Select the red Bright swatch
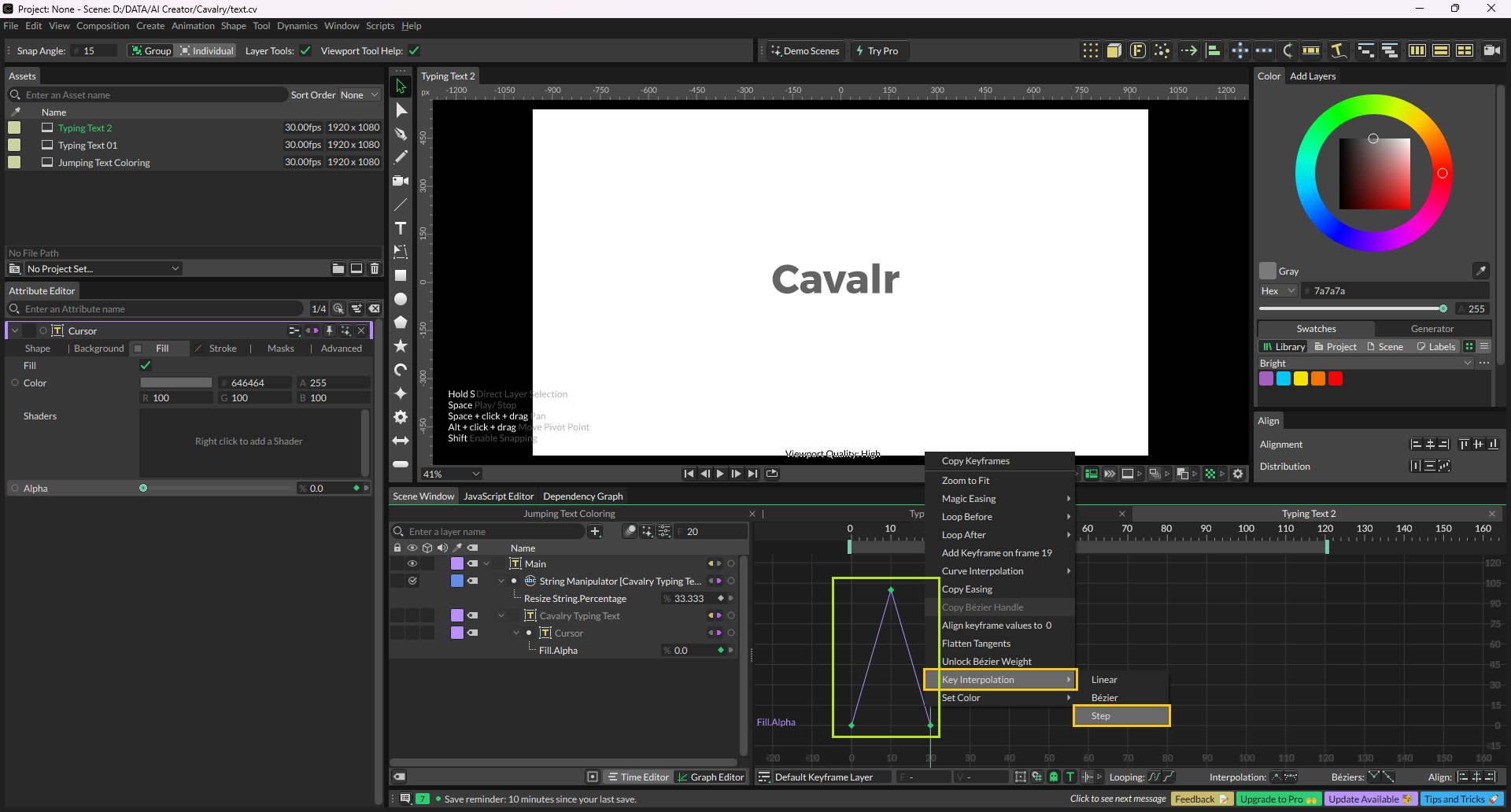This screenshot has height=812, width=1511. coord(1336,378)
